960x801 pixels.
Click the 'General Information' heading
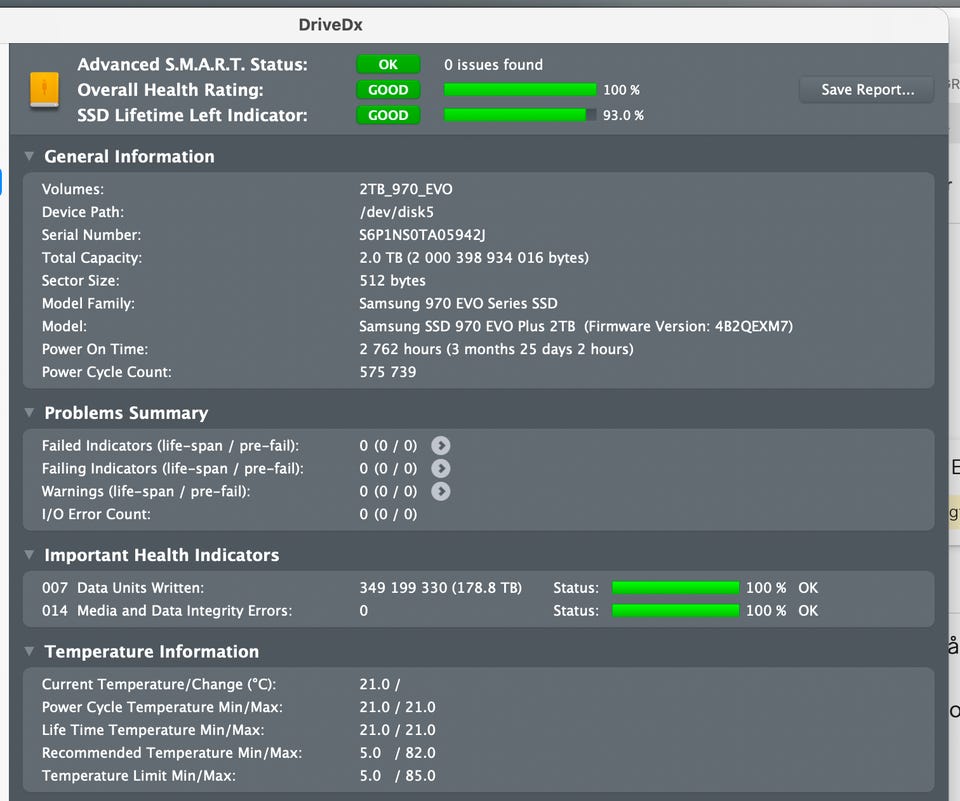(x=129, y=156)
